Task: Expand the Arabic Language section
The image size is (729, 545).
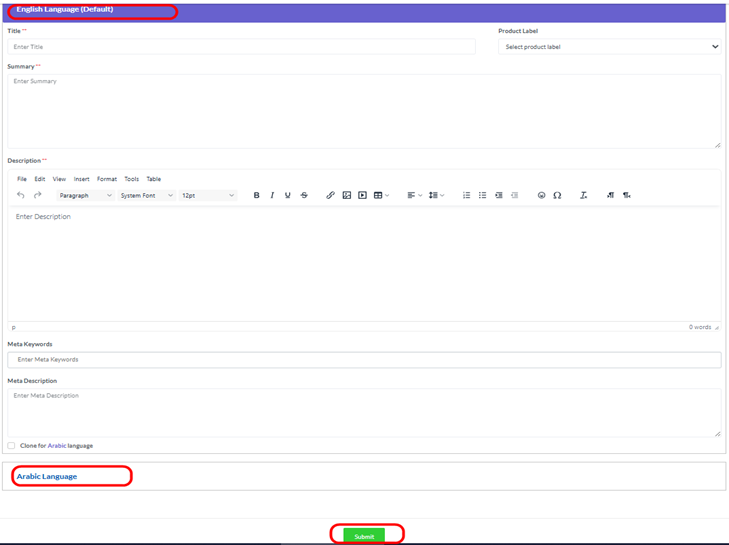Action: [47, 476]
